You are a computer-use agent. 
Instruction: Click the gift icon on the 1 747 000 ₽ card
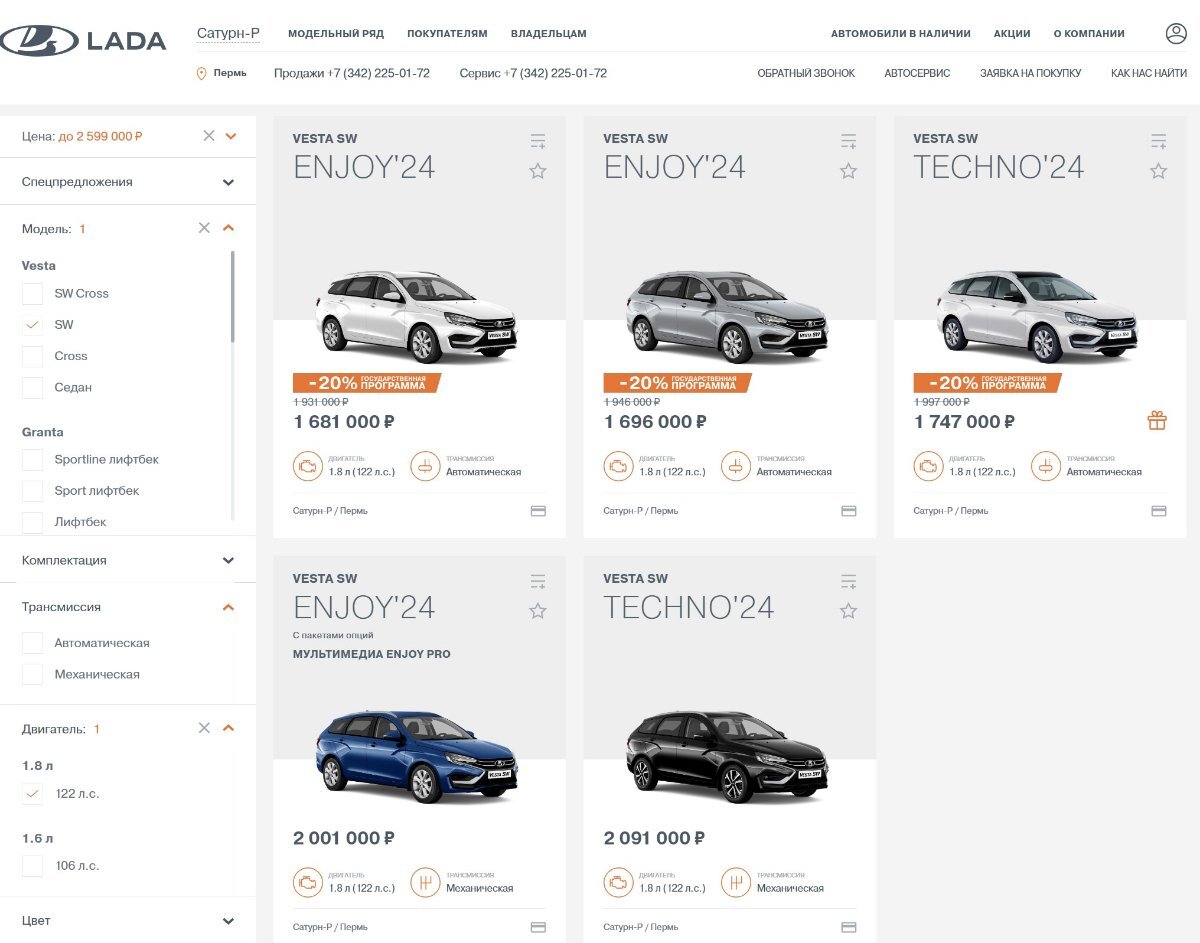tap(1157, 420)
